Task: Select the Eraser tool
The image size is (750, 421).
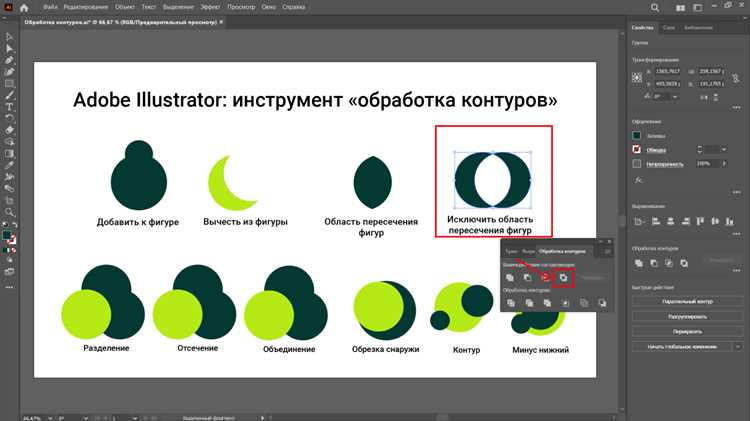Action: (9, 130)
